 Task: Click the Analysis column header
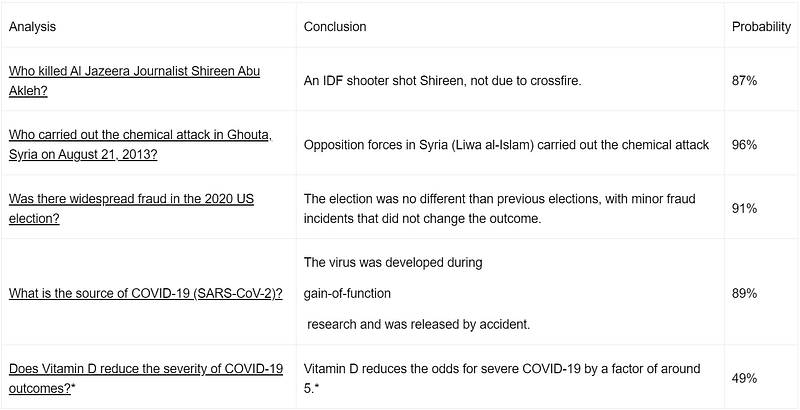coord(32,27)
